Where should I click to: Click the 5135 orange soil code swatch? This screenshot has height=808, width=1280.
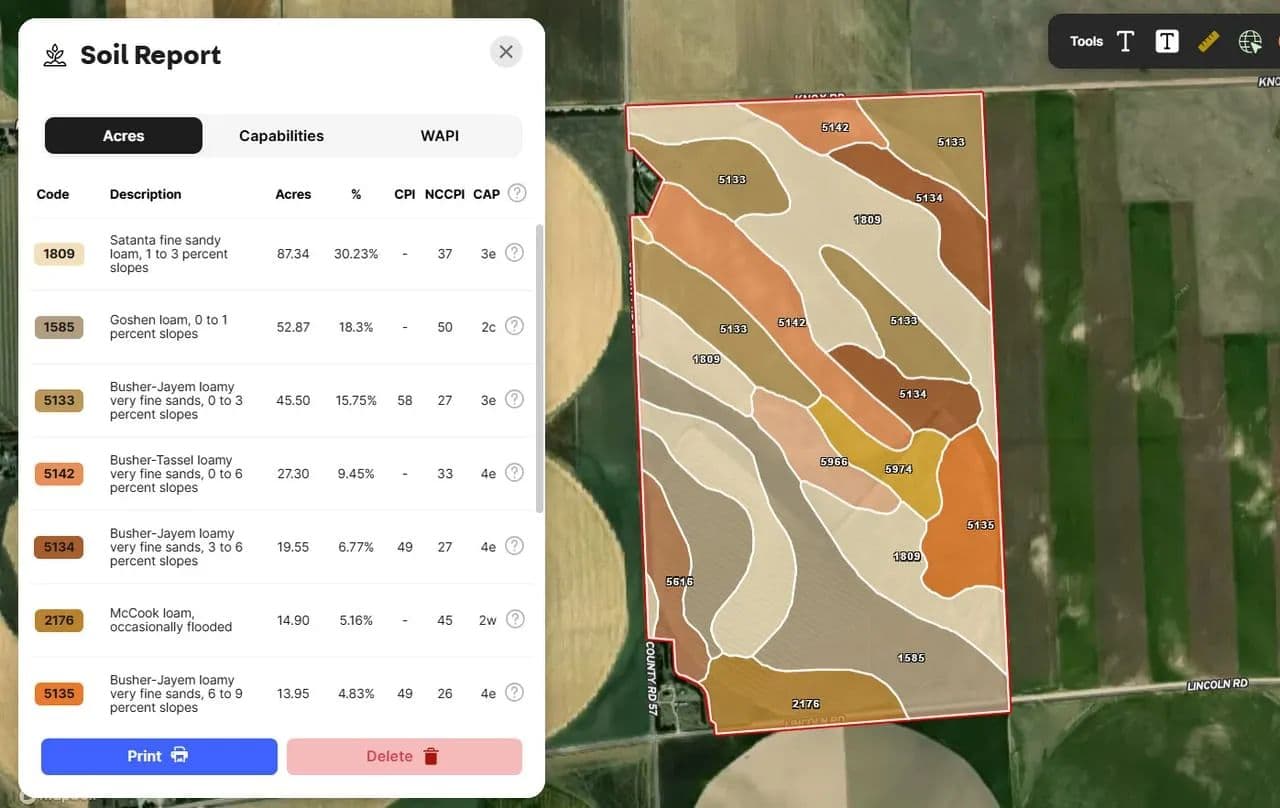point(59,693)
